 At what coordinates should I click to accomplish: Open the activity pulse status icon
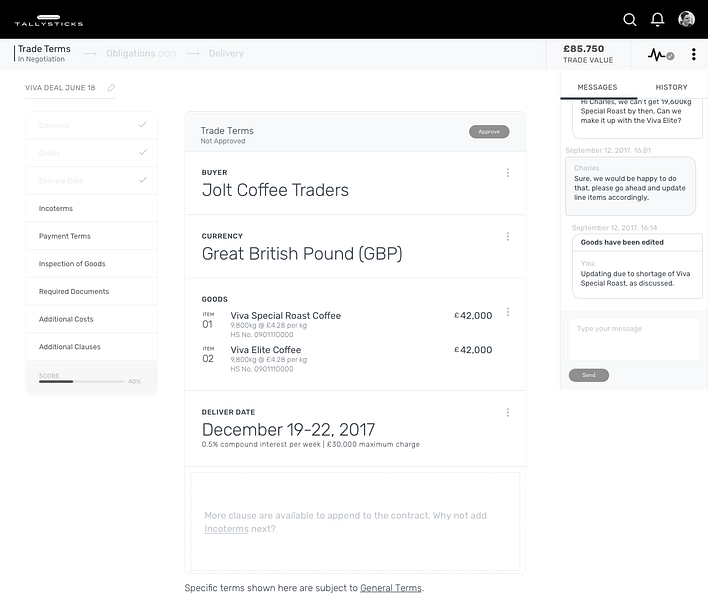(x=661, y=55)
